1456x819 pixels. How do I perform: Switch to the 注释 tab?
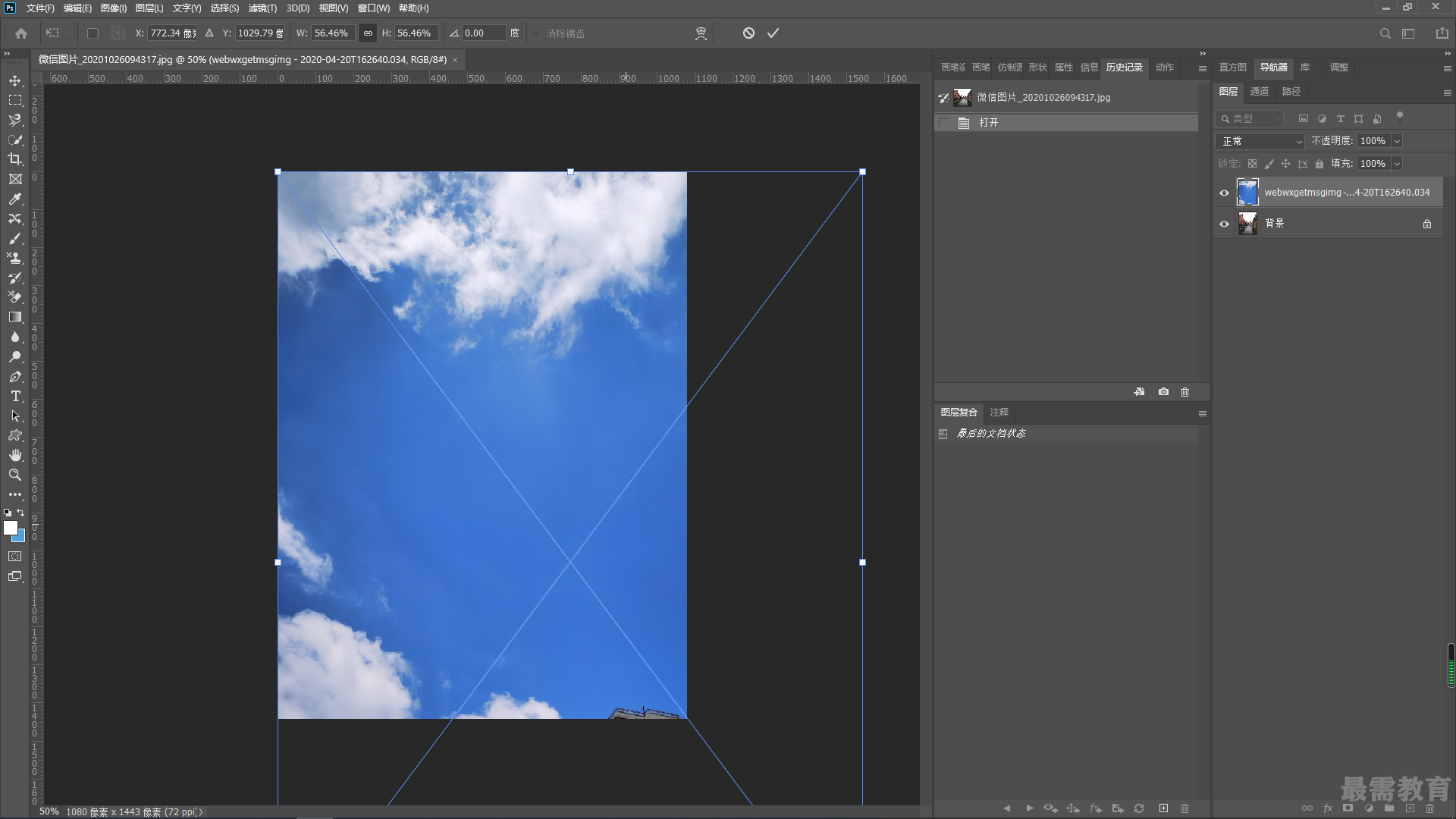[999, 413]
